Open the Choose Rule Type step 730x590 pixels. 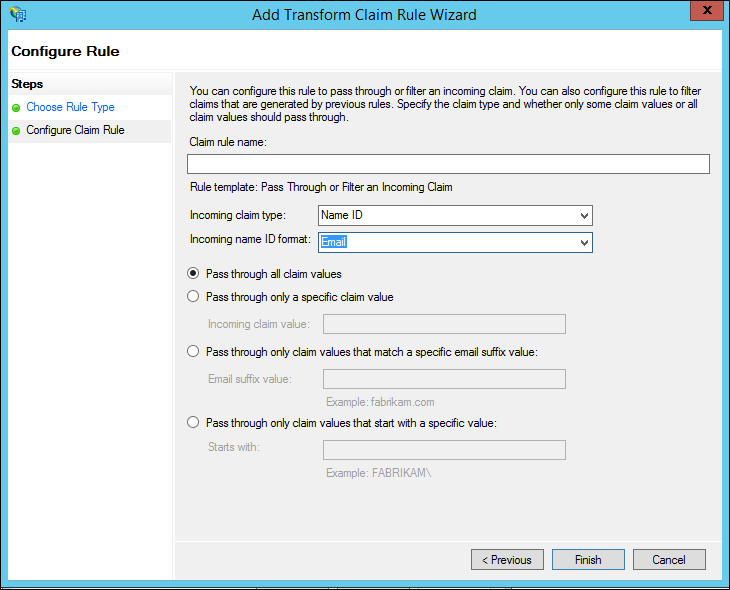click(70, 107)
